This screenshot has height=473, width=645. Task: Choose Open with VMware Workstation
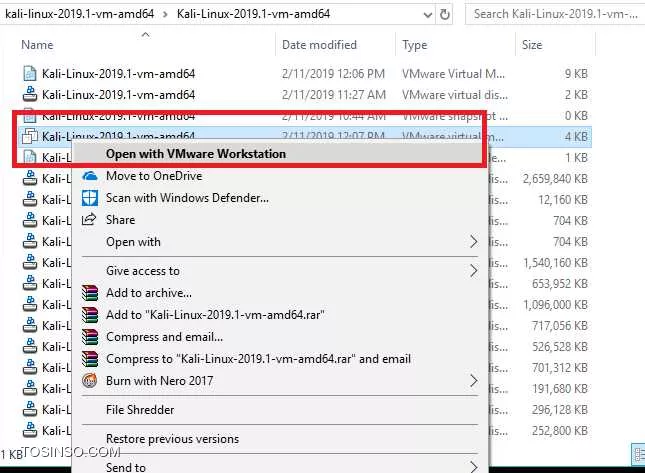280,154
